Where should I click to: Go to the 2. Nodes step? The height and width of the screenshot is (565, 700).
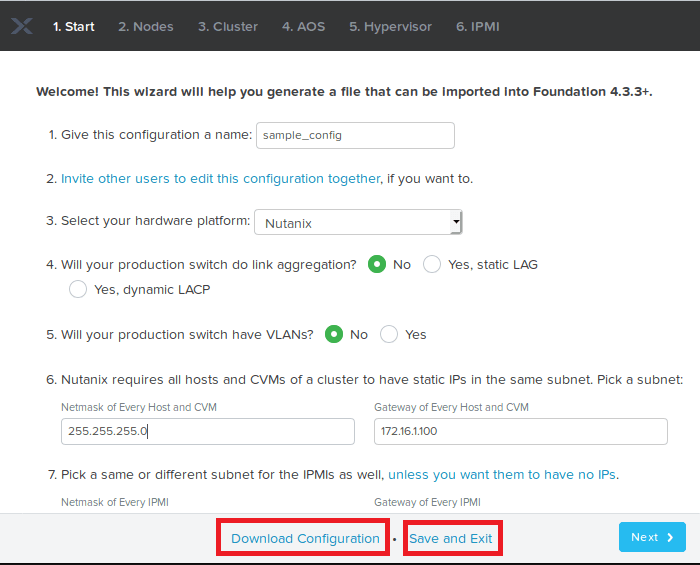pos(146,27)
